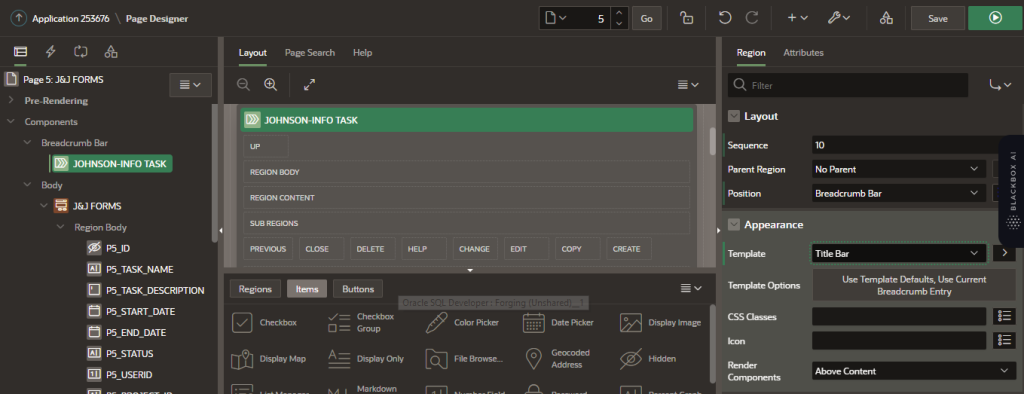Open the Template dropdown showing Title Bar
Screen dimensions: 1024x394
tap(899, 253)
